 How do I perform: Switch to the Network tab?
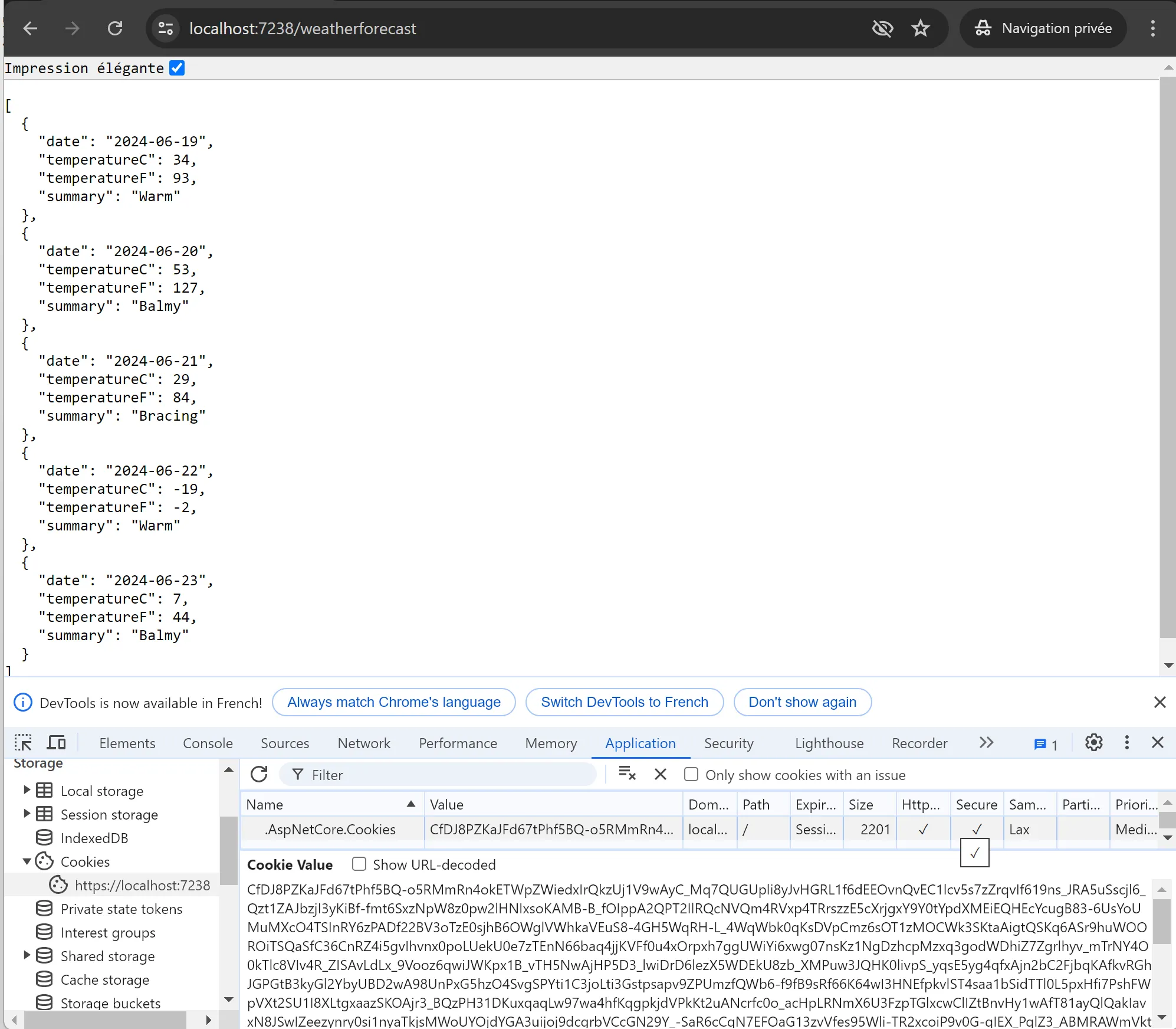(364, 743)
